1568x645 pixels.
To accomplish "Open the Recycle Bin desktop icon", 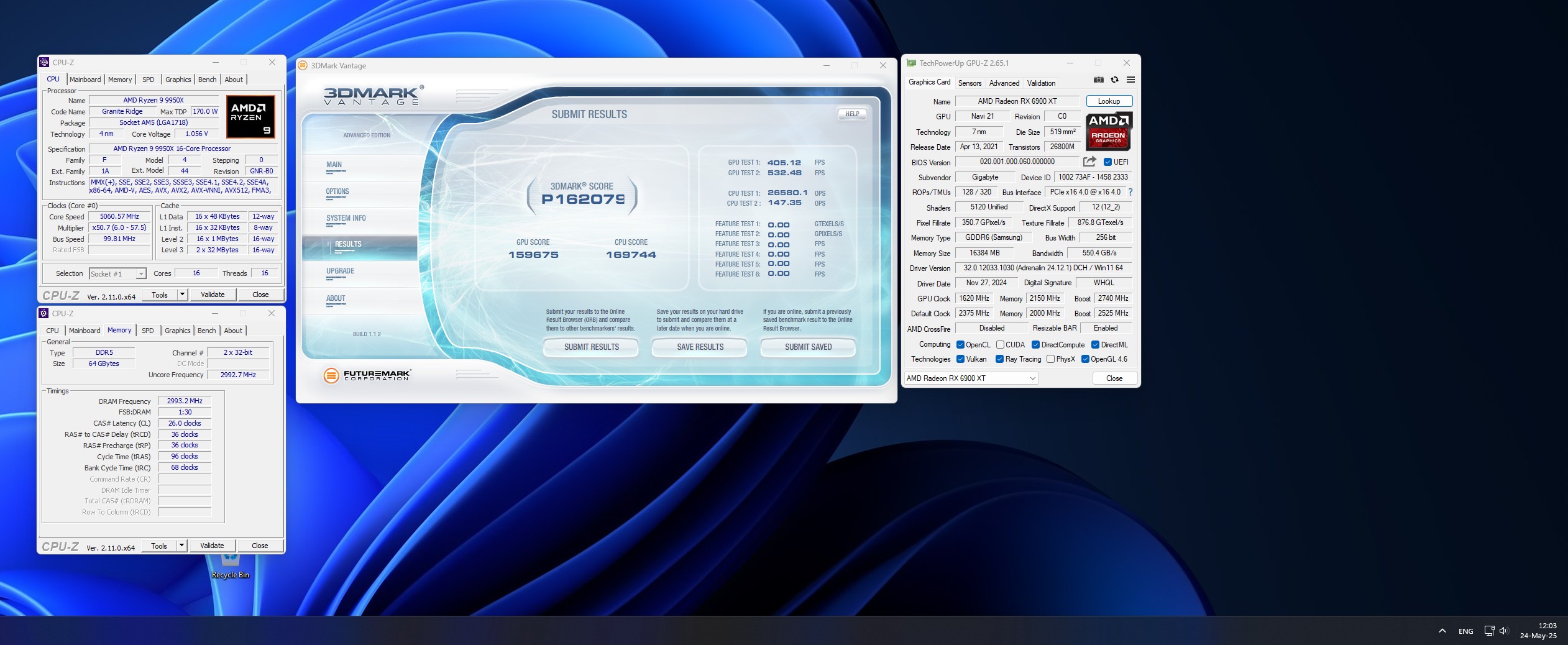I will 230,564.
